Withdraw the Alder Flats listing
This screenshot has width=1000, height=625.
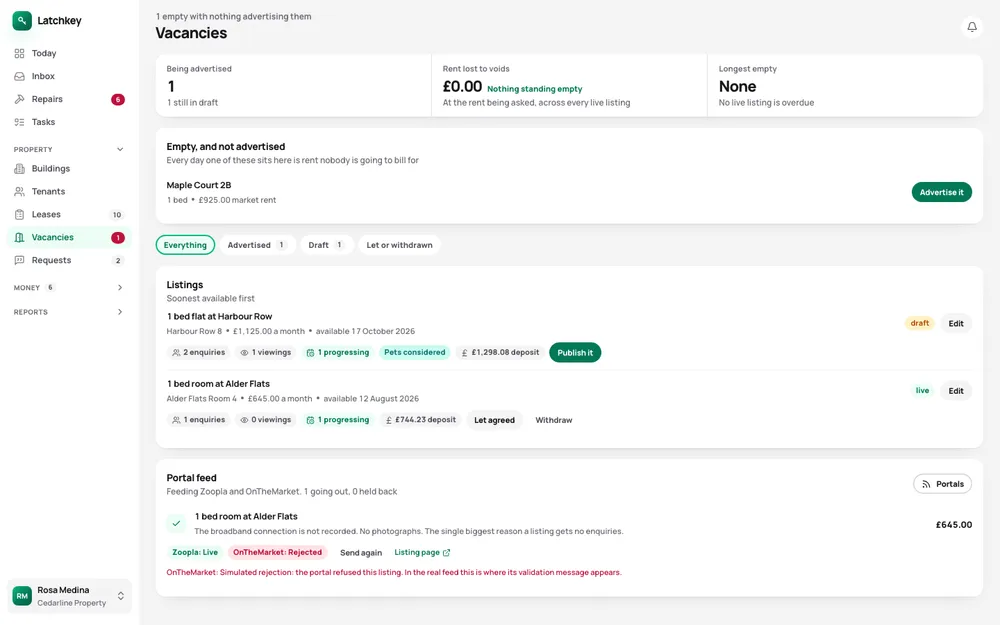coord(554,420)
